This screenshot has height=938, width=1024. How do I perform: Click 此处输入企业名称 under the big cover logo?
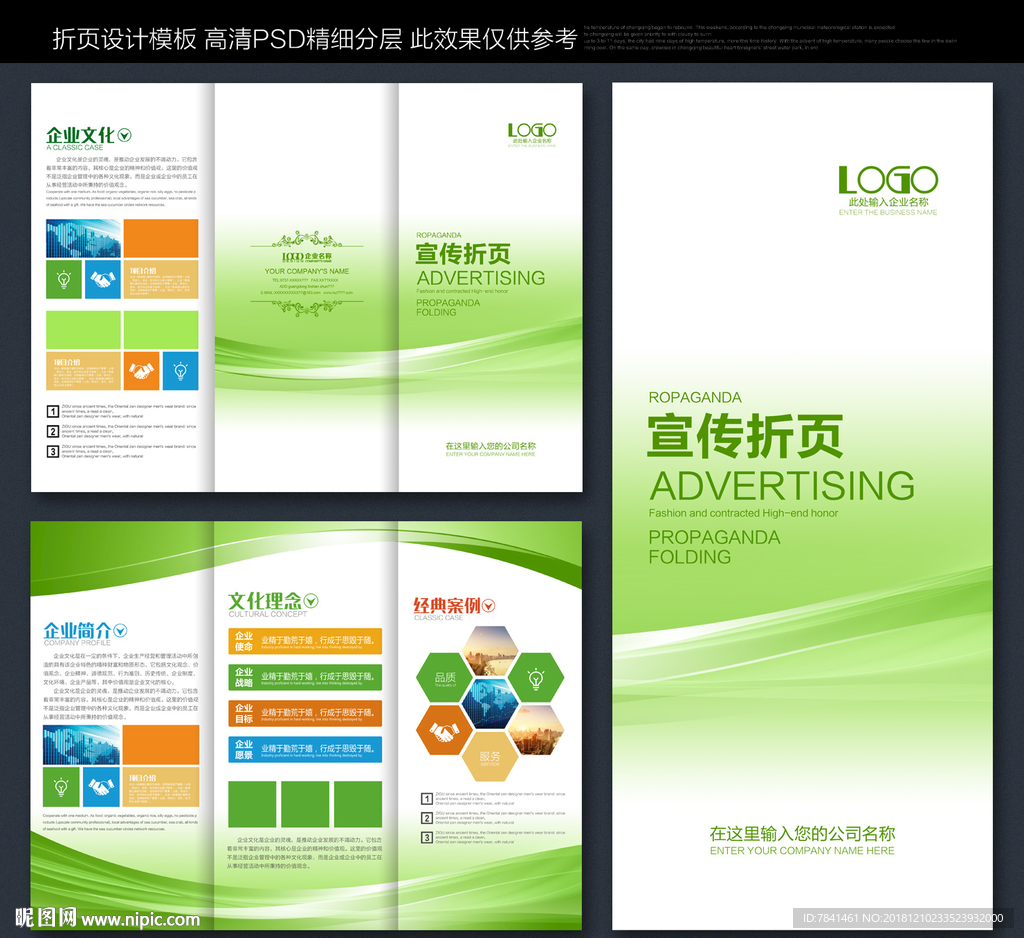[x=888, y=202]
